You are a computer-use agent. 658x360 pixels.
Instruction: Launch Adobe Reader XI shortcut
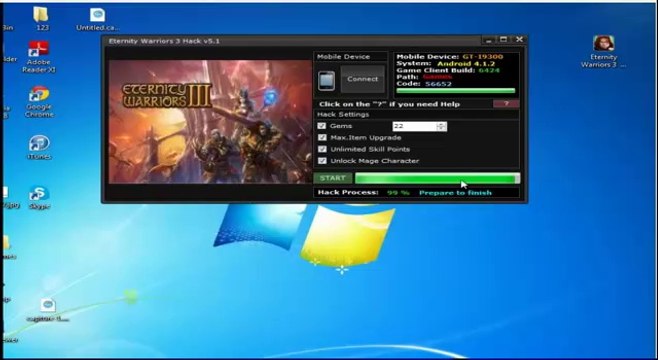tap(39, 57)
